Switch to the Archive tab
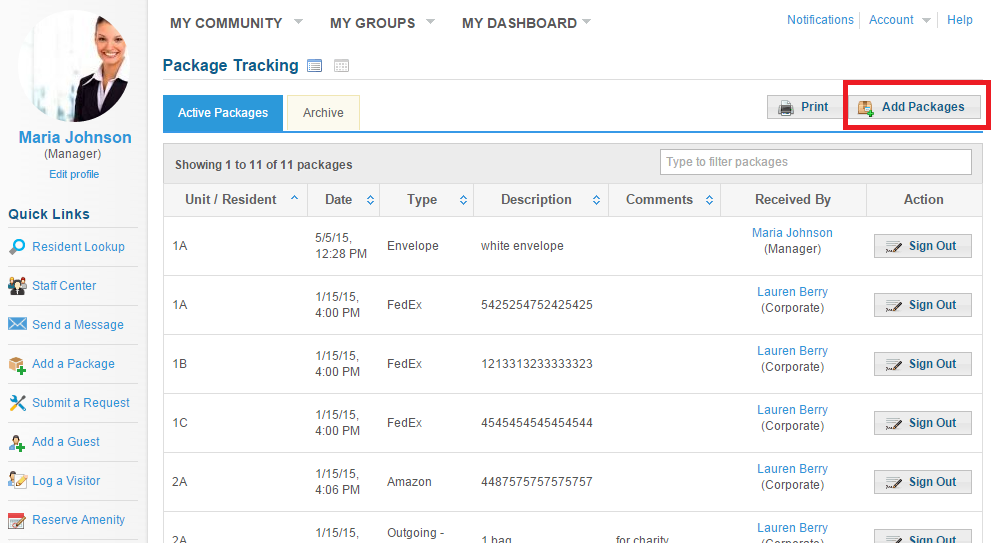 pos(323,113)
